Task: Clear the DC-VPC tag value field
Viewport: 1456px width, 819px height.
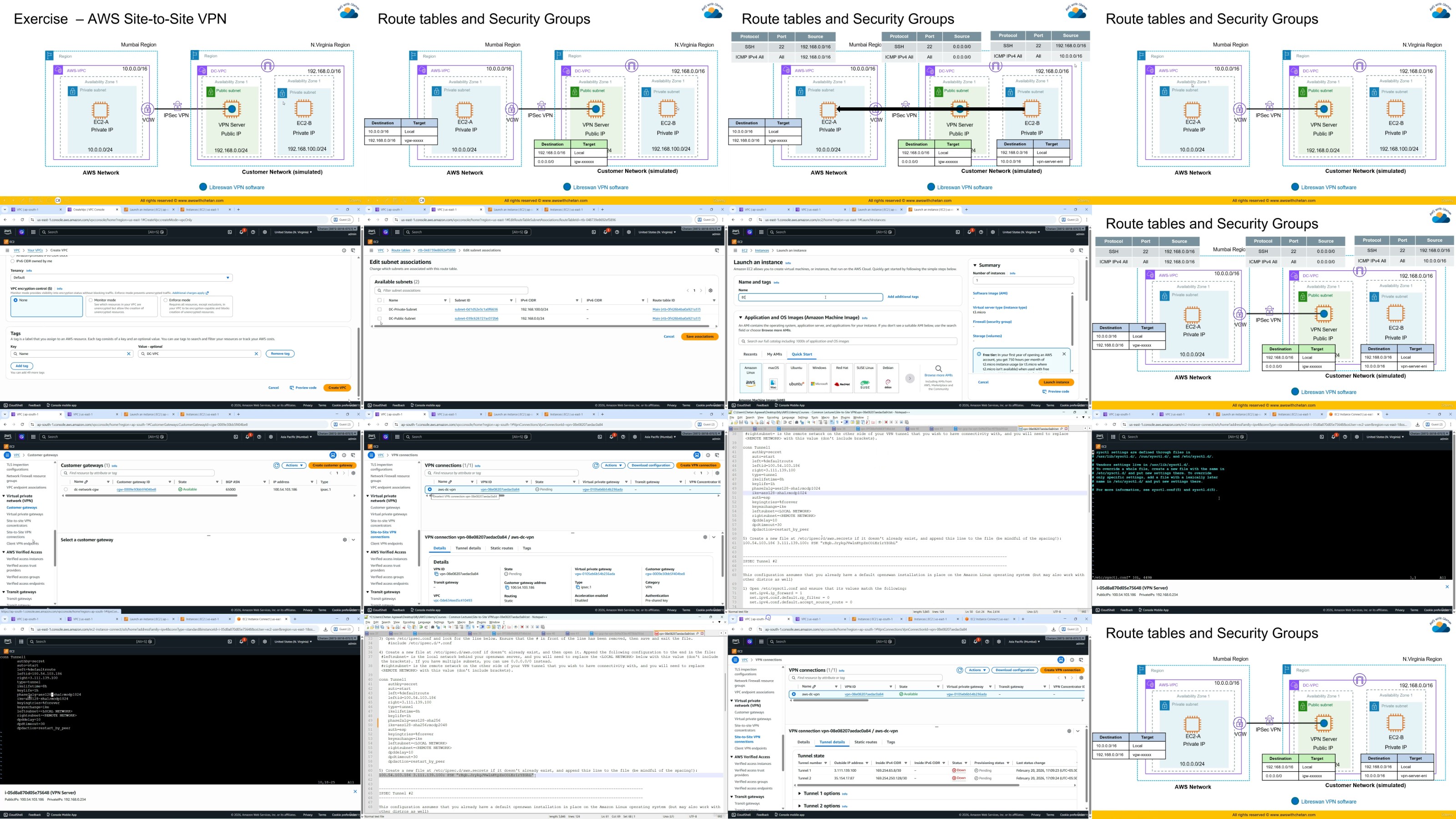Action: (256, 354)
